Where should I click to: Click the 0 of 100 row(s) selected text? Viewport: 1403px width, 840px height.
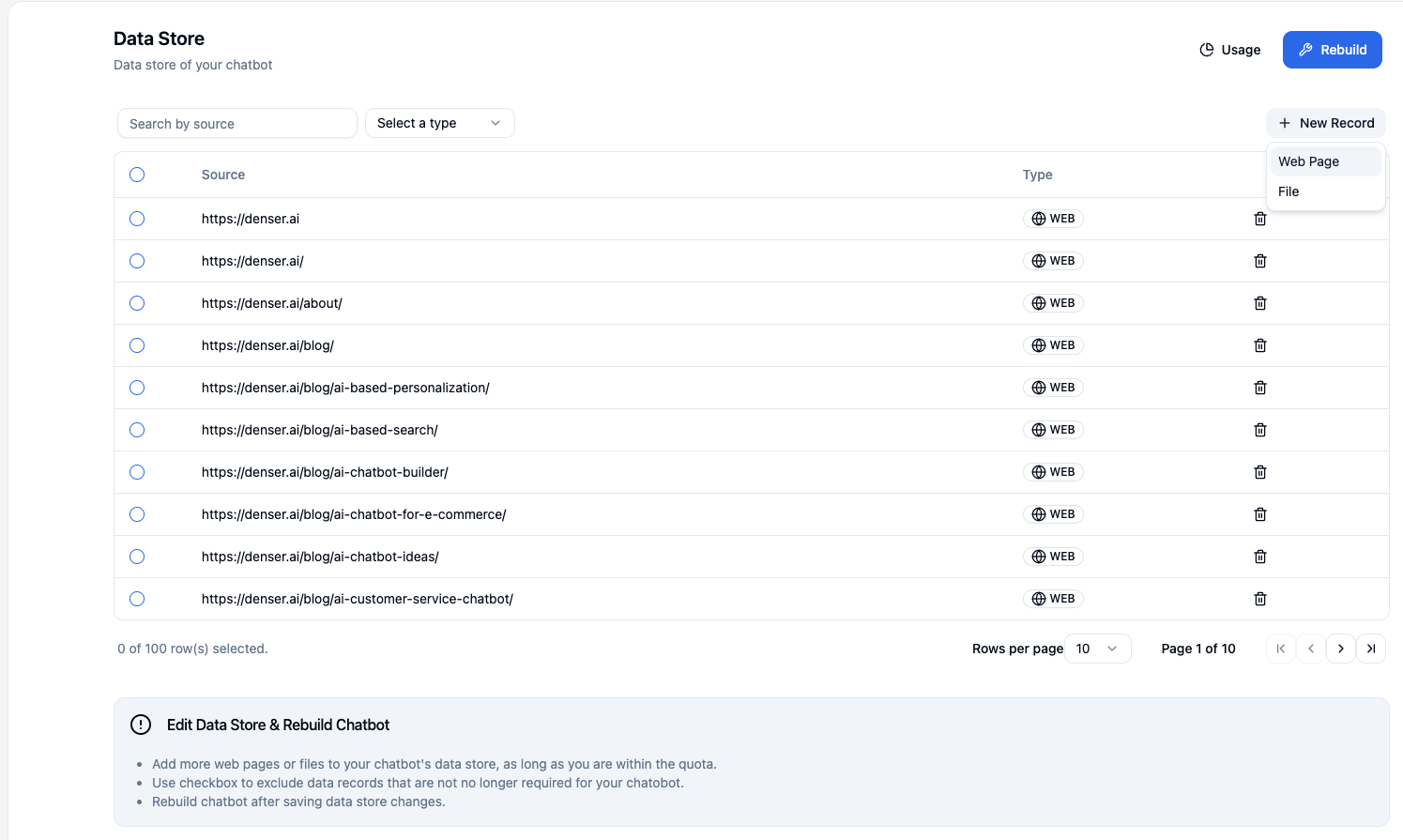click(x=192, y=649)
